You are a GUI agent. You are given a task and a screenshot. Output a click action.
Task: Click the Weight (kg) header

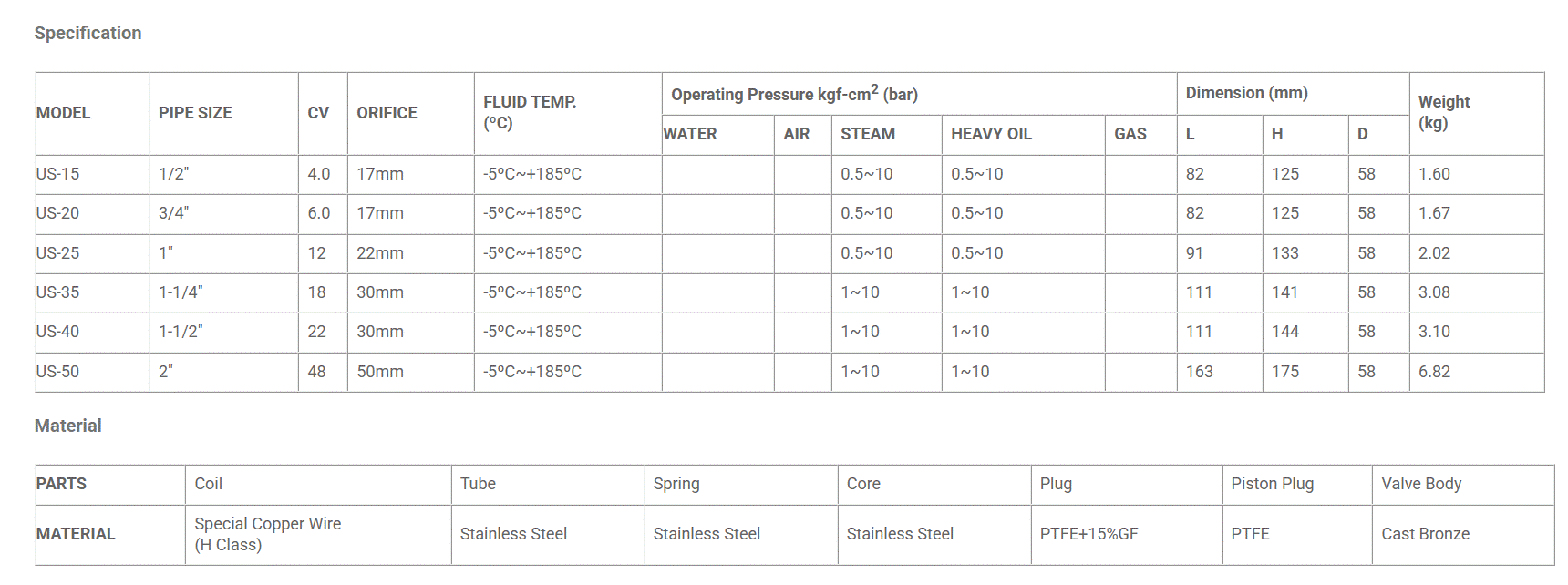click(x=1444, y=112)
